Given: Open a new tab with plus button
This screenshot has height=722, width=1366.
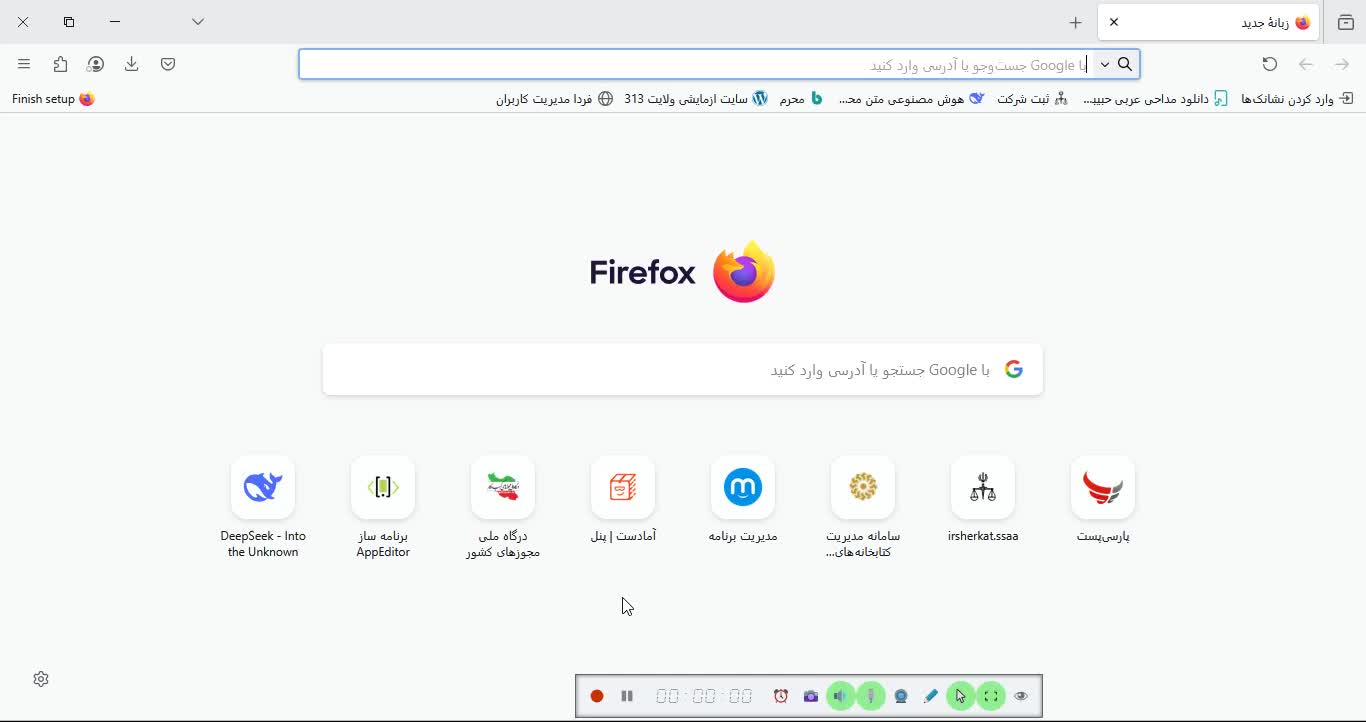Looking at the screenshot, I should 1076,22.
